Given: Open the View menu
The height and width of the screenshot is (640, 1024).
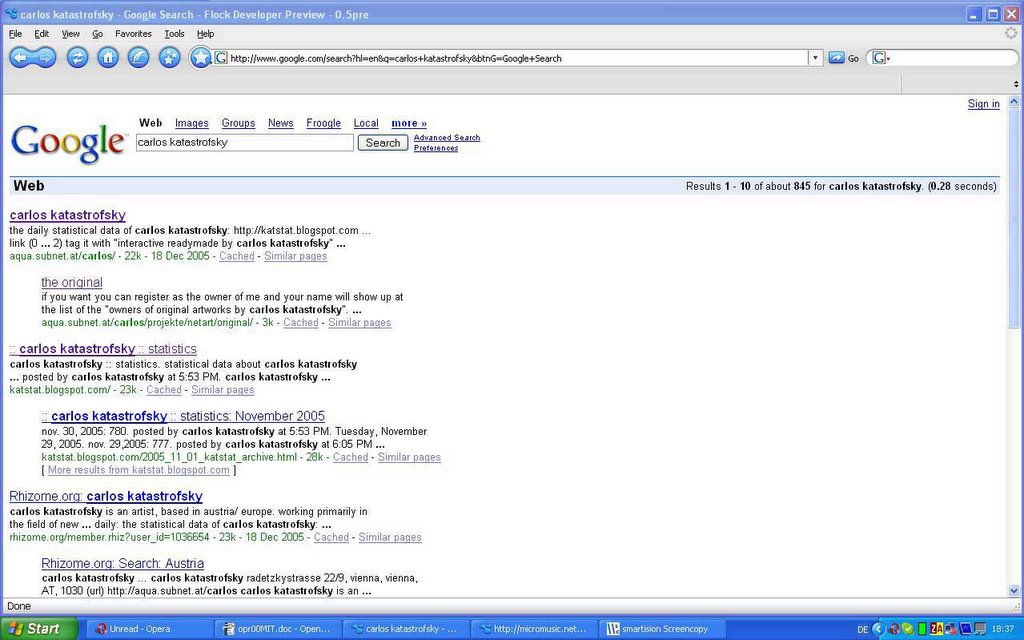Looking at the screenshot, I should coord(71,34).
